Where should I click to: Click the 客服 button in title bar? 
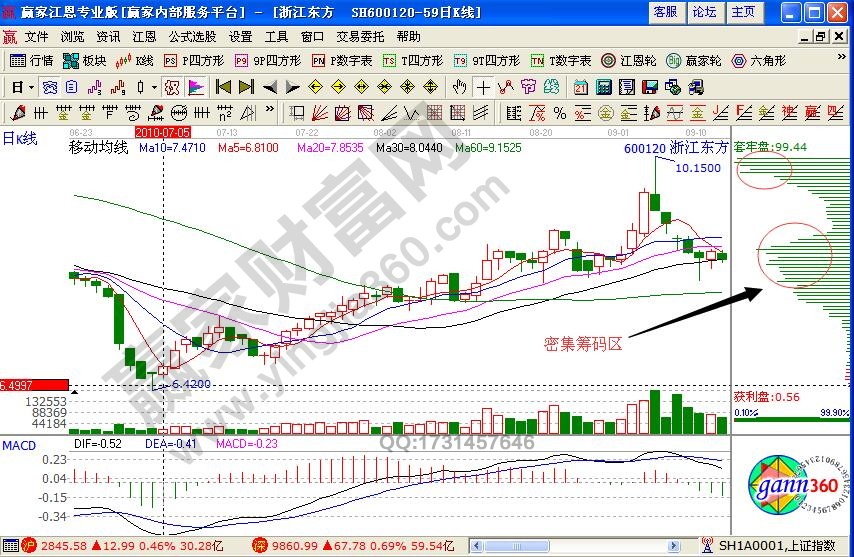(x=665, y=12)
